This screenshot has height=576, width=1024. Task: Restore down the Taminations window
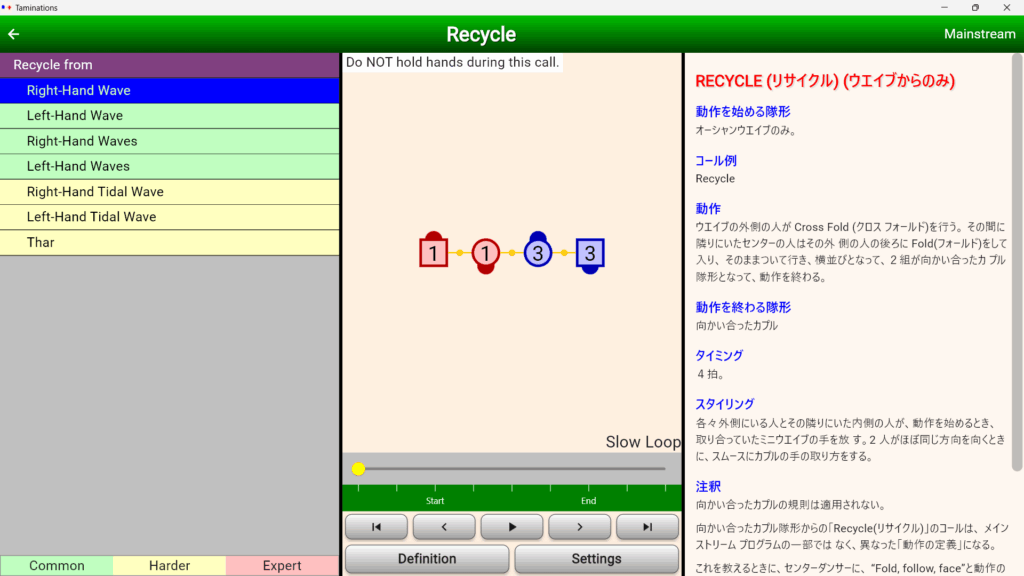point(975,7)
